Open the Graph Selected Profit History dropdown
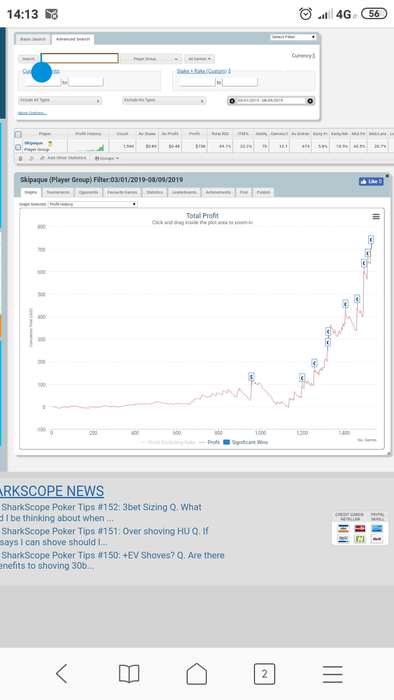This screenshot has width=394, height=700. tap(92, 204)
